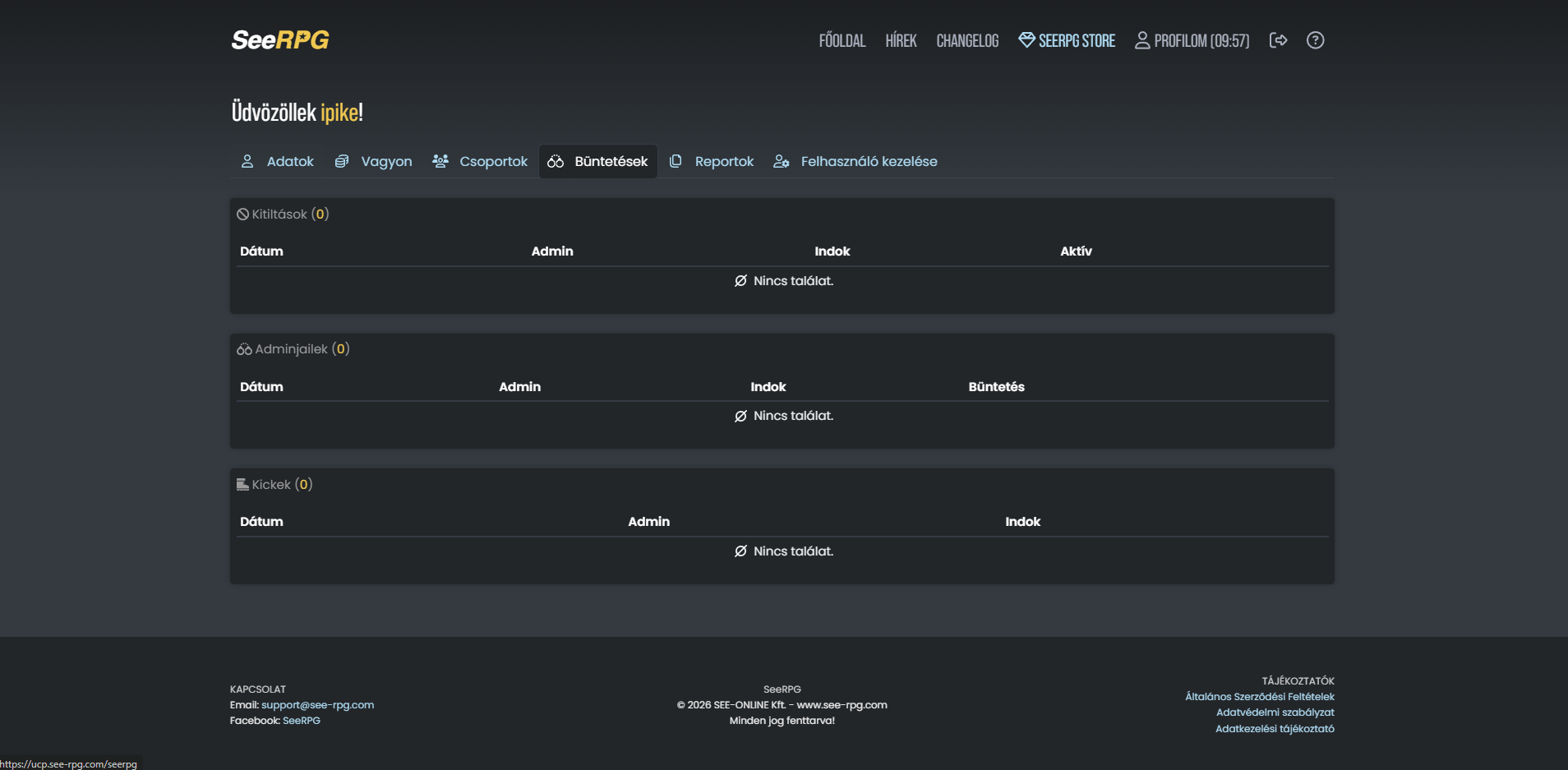Open the Felhasználó kezelése tab
This screenshot has height=770, width=1568.
855,161
